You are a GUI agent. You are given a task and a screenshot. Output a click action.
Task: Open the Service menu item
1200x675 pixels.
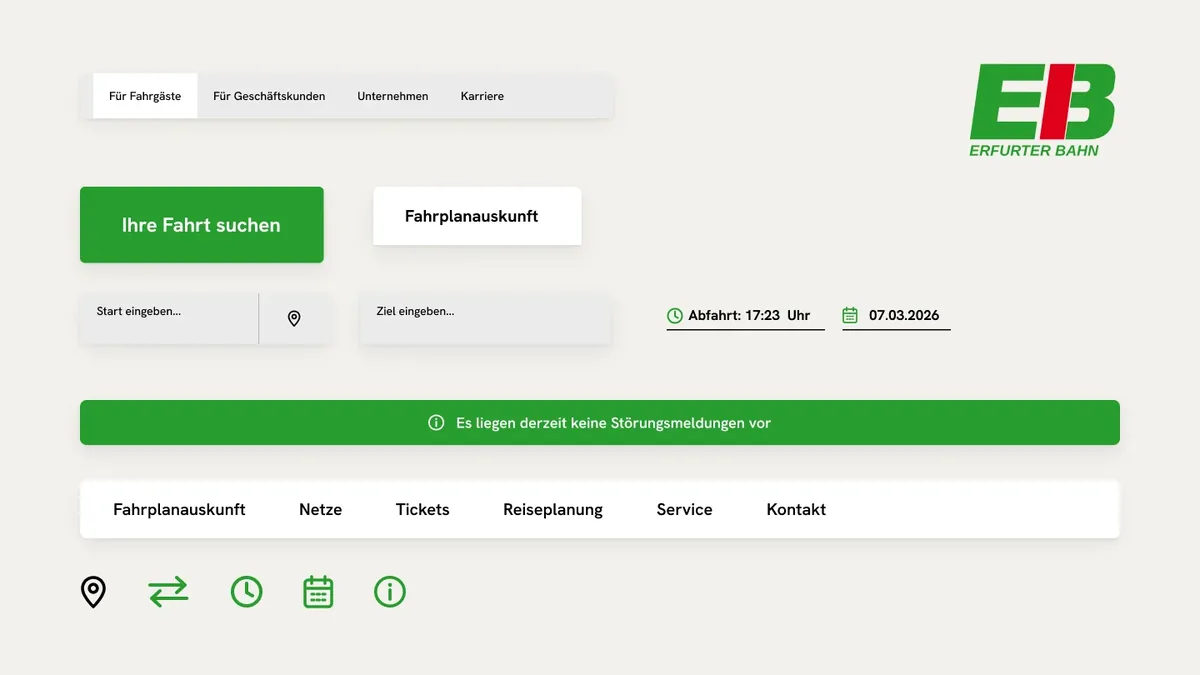pos(685,509)
